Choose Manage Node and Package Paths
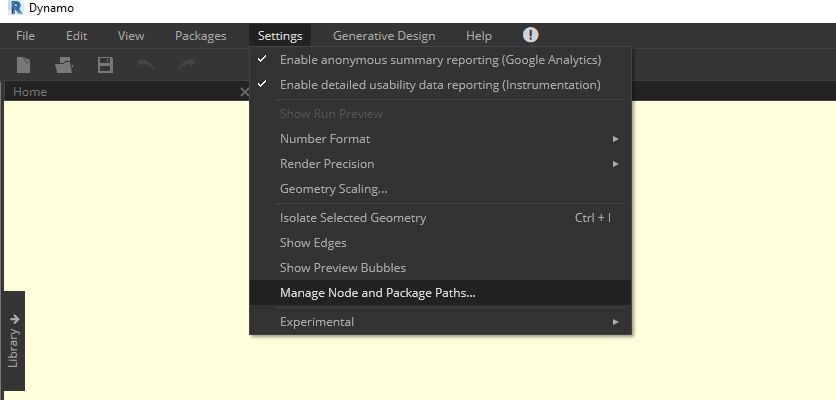 point(378,293)
